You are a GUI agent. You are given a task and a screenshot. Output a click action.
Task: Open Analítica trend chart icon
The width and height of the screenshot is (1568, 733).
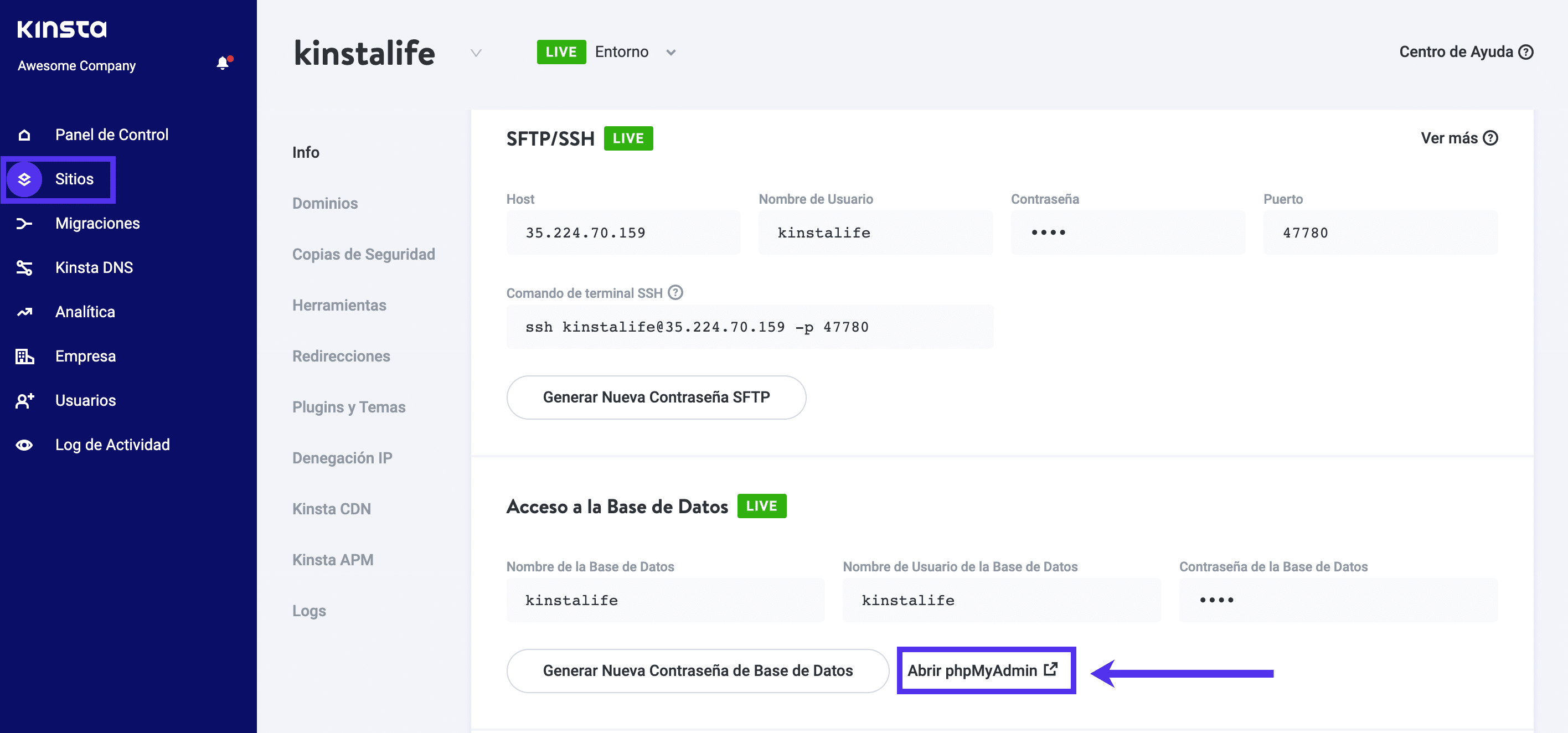pyautogui.click(x=24, y=312)
